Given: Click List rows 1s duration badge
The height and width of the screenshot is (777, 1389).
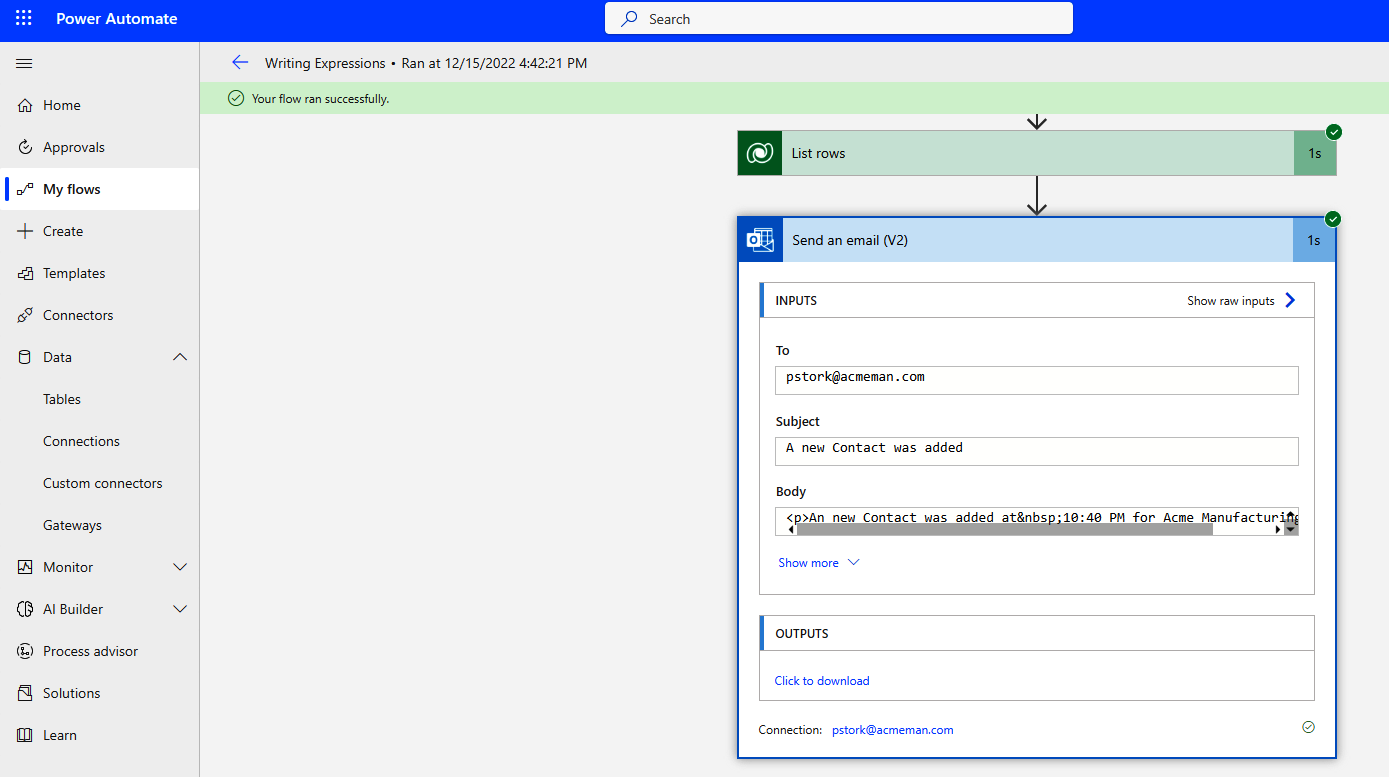Looking at the screenshot, I should 1315,153.
